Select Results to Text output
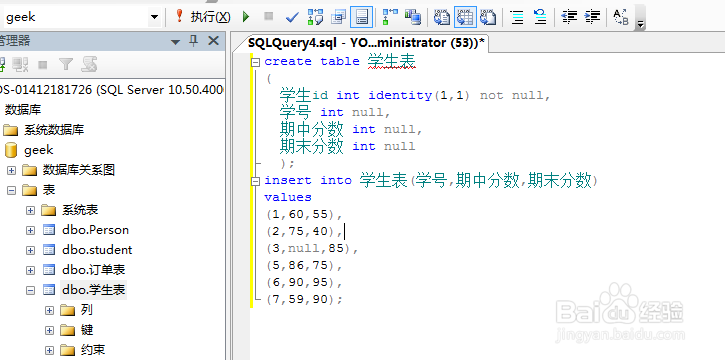725x360 pixels. [442, 17]
